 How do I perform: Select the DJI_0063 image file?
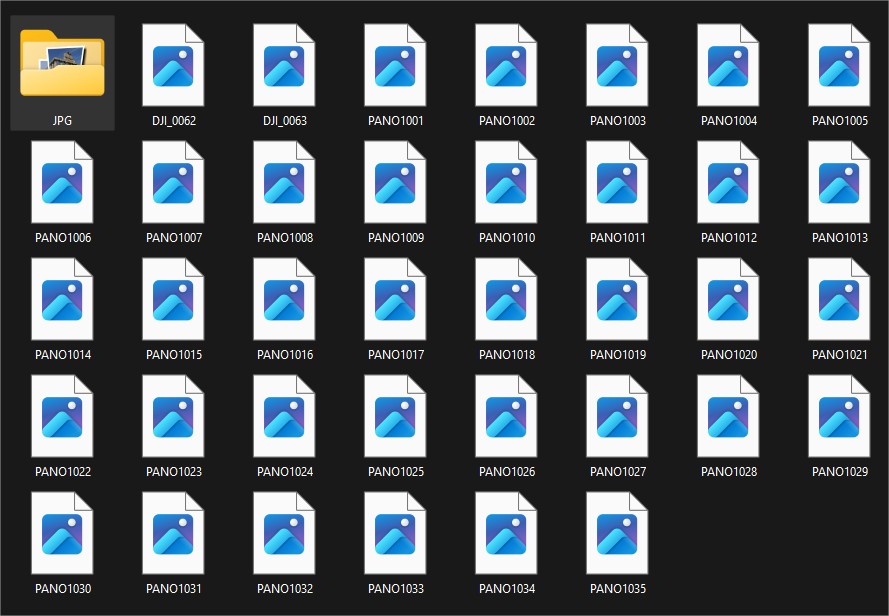(x=284, y=65)
